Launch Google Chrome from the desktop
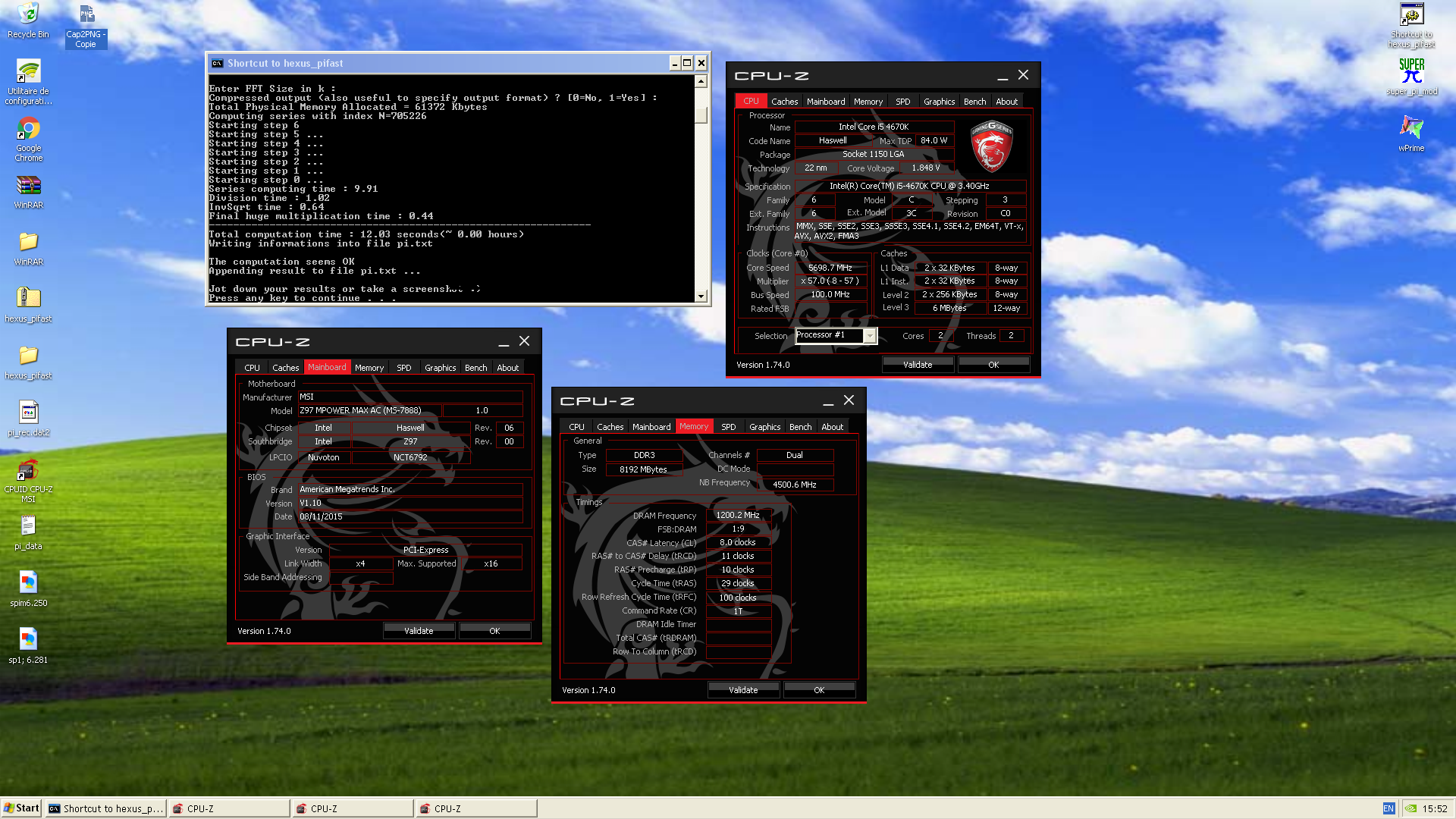 point(28,140)
